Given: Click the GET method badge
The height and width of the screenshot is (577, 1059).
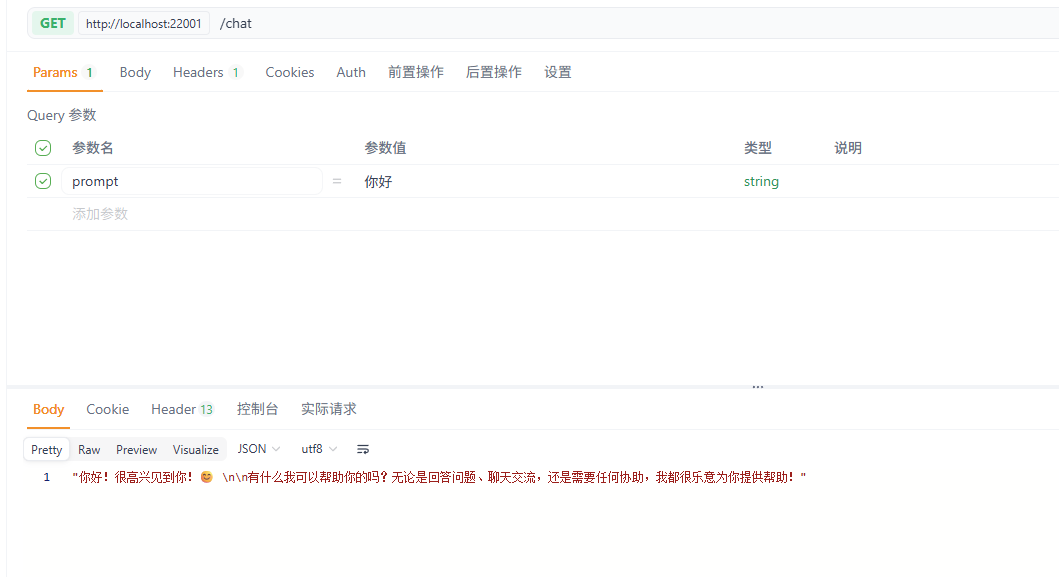Looking at the screenshot, I should pyautogui.click(x=52, y=23).
